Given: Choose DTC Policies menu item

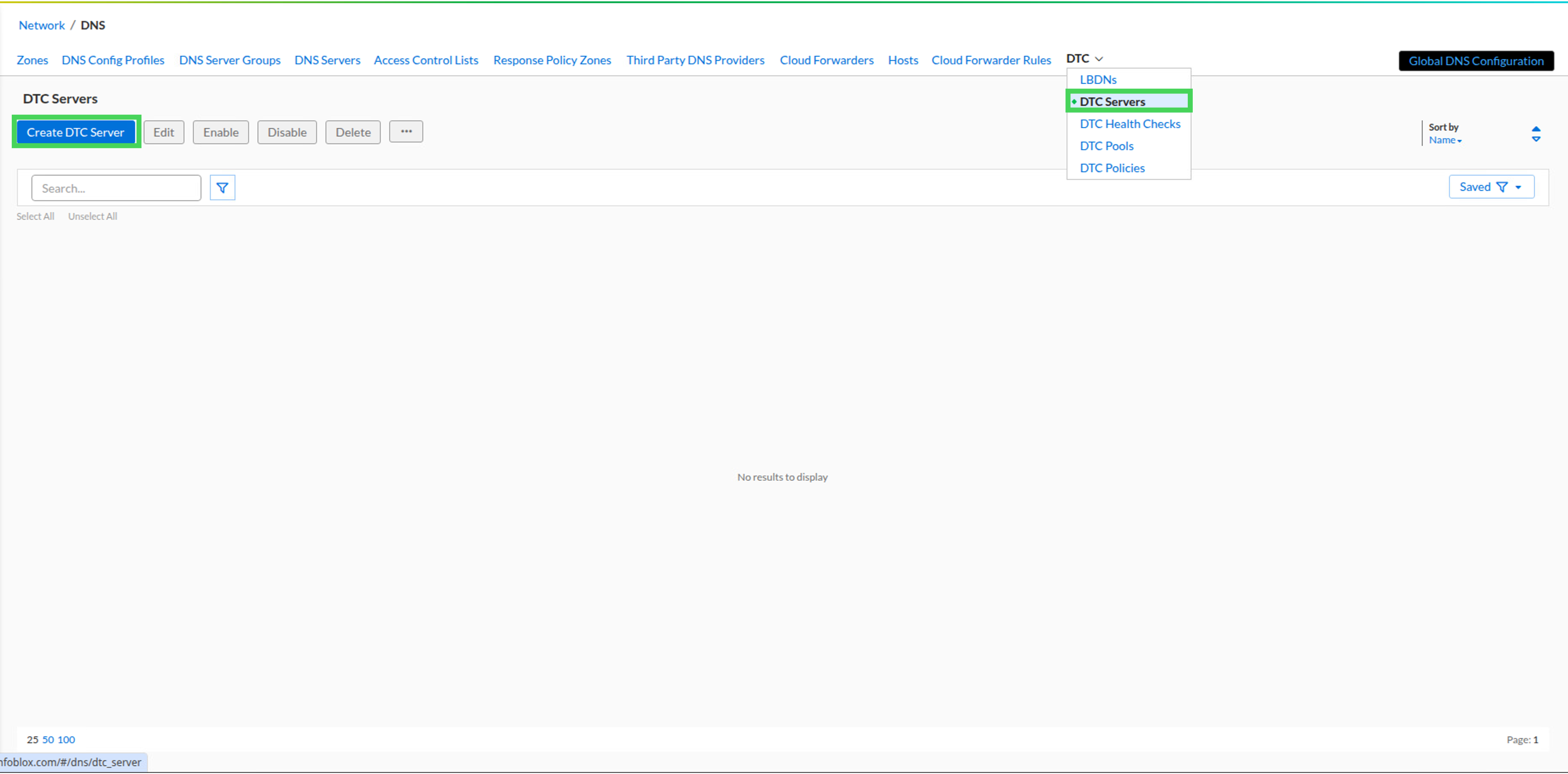Looking at the screenshot, I should (x=1112, y=168).
